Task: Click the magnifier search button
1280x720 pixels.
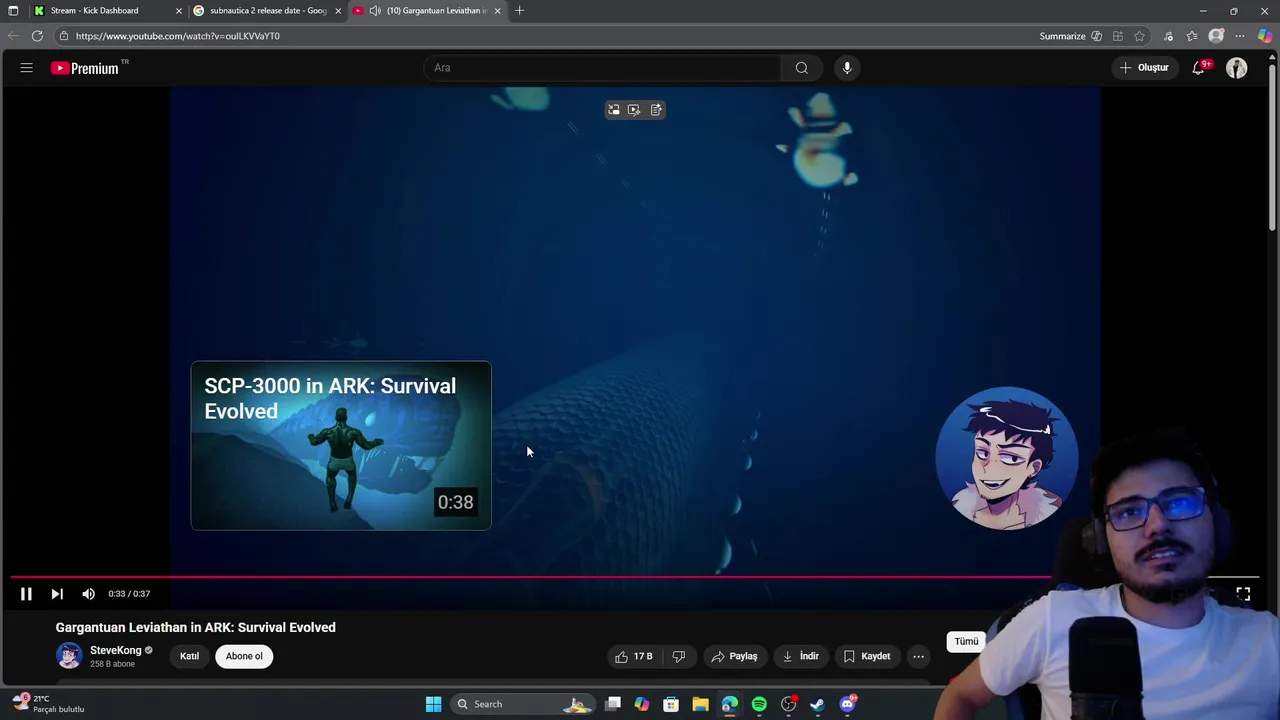Action: 801,68
